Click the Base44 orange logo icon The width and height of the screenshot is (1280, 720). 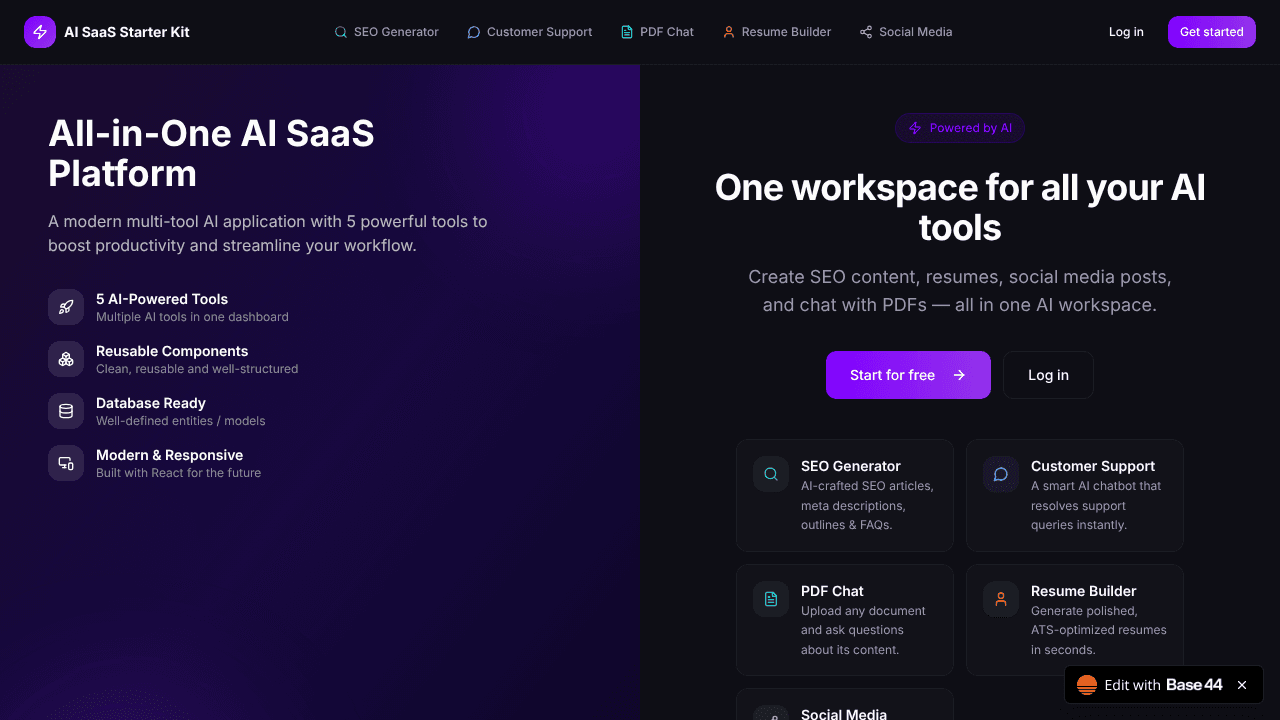pyautogui.click(x=1086, y=685)
